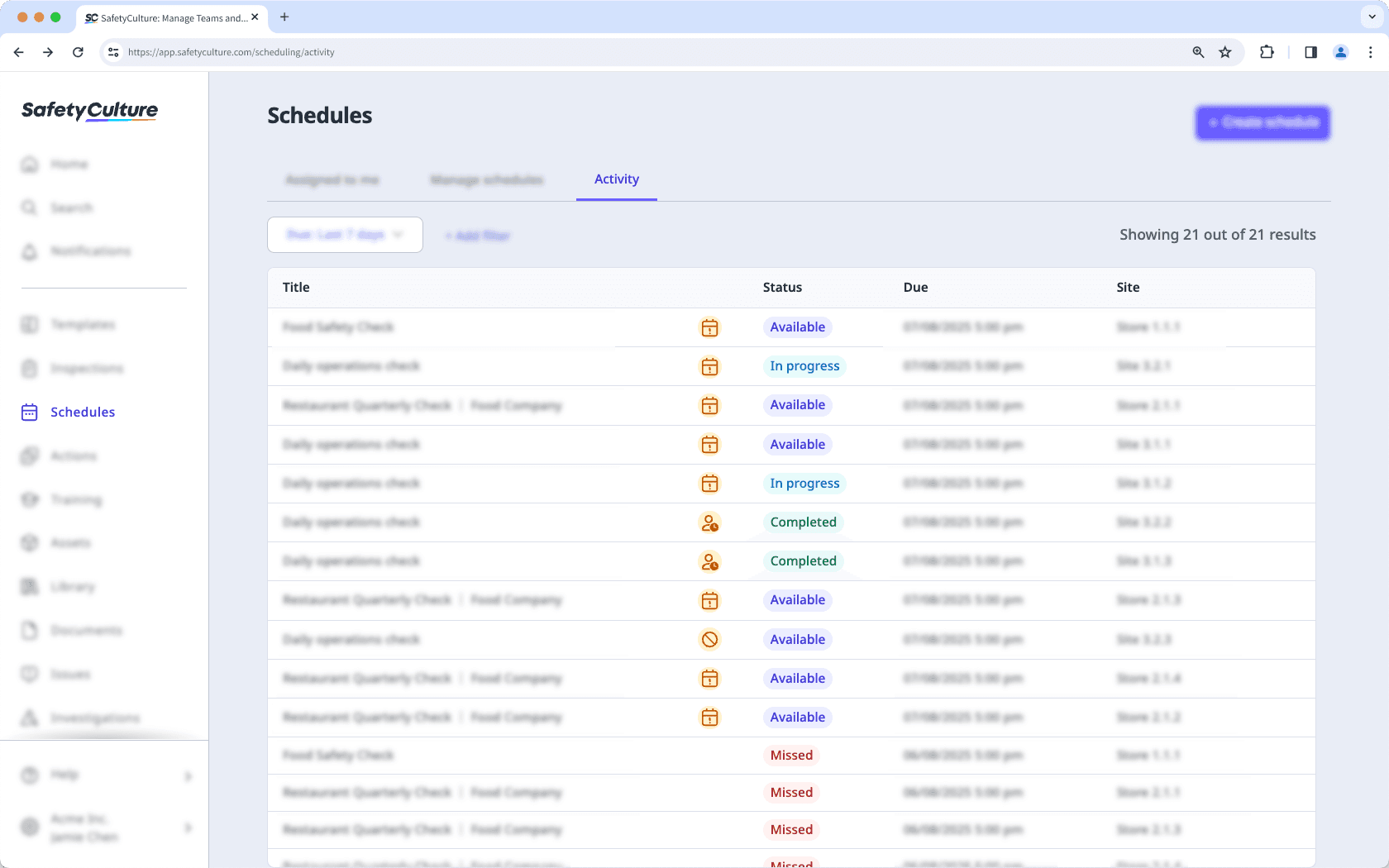Switch to the Assigned to me tab
Image resolution: width=1389 pixels, height=868 pixels.
pos(332,179)
